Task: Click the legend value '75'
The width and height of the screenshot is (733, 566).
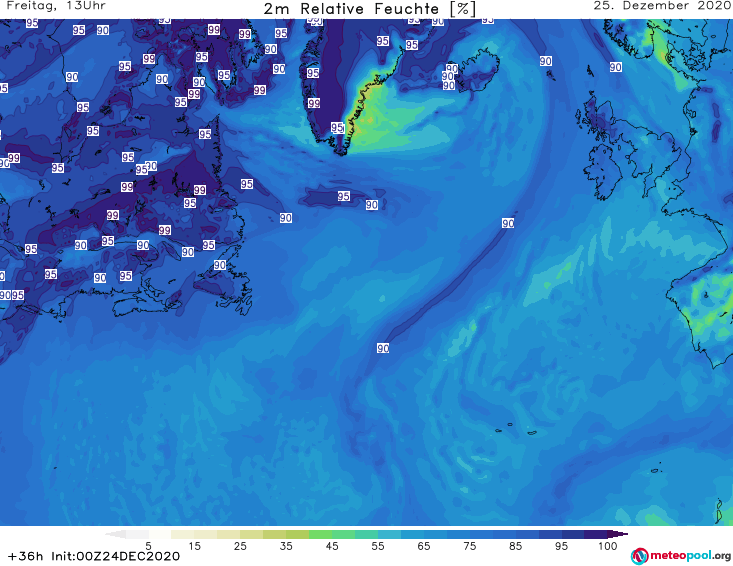Action: click(x=469, y=546)
